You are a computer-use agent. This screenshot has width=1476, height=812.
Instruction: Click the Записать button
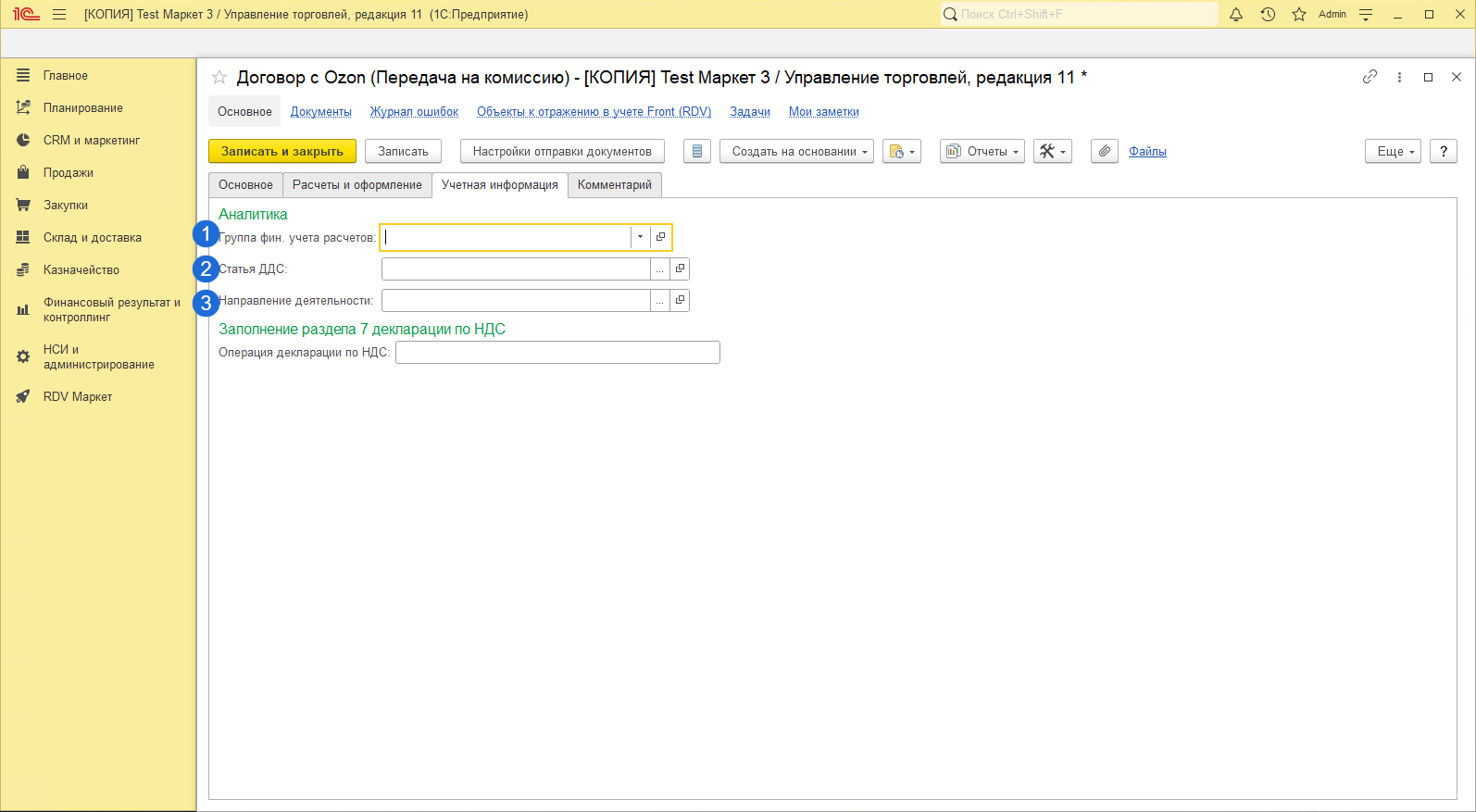[403, 151]
